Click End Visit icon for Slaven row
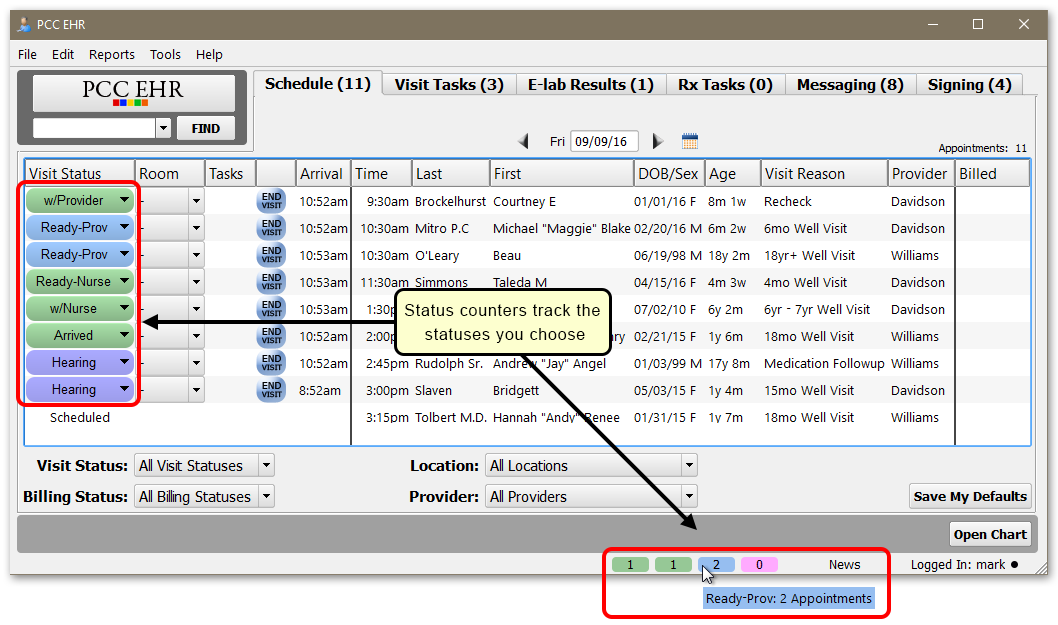 pyautogui.click(x=271, y=390)
